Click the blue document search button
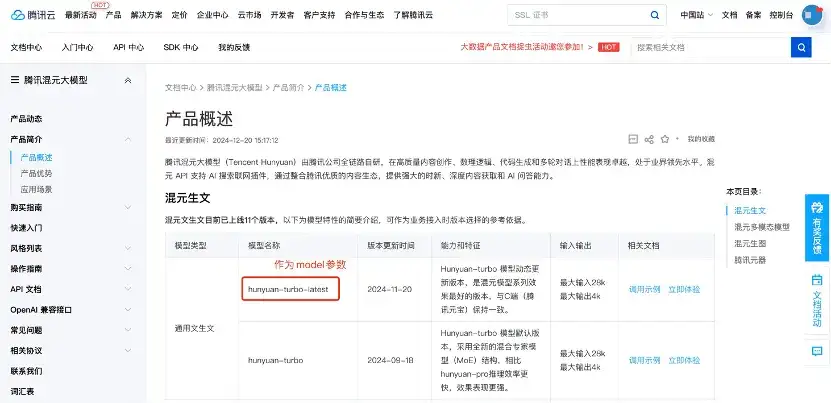Image resolution: width=832 pixels, height=404 pixels. tap(801, 47)
